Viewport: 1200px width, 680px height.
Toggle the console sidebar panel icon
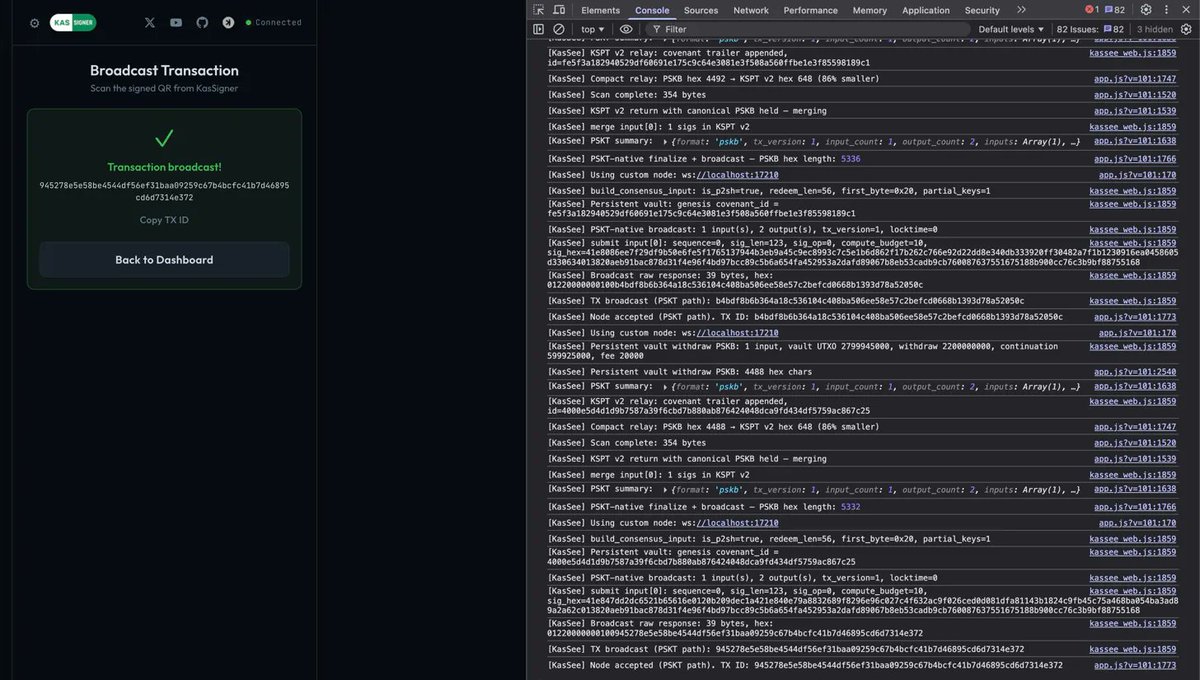tap(538, 30)
